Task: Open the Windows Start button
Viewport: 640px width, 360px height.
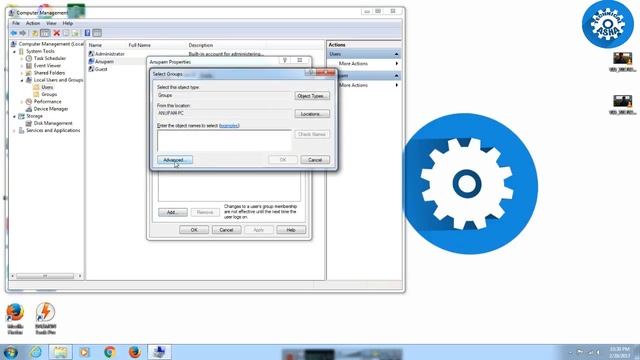Action: (10, 352)
